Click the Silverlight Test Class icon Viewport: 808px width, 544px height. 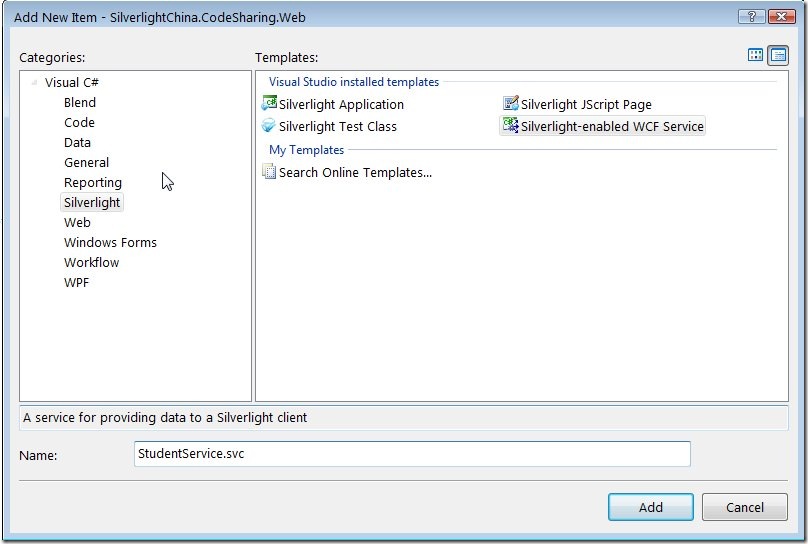(269, 126)
